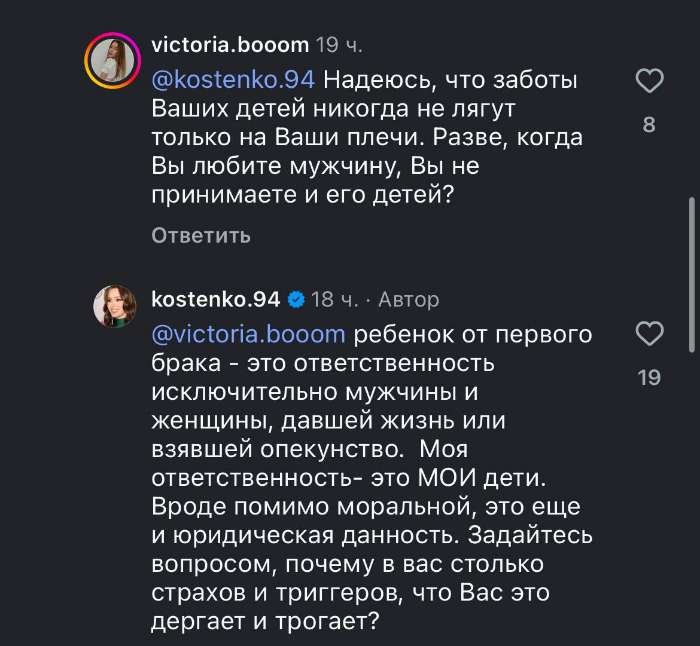700x646 pixels.
Task: Click the '19 ч.' timestamp
Action: tap(340, 45)
